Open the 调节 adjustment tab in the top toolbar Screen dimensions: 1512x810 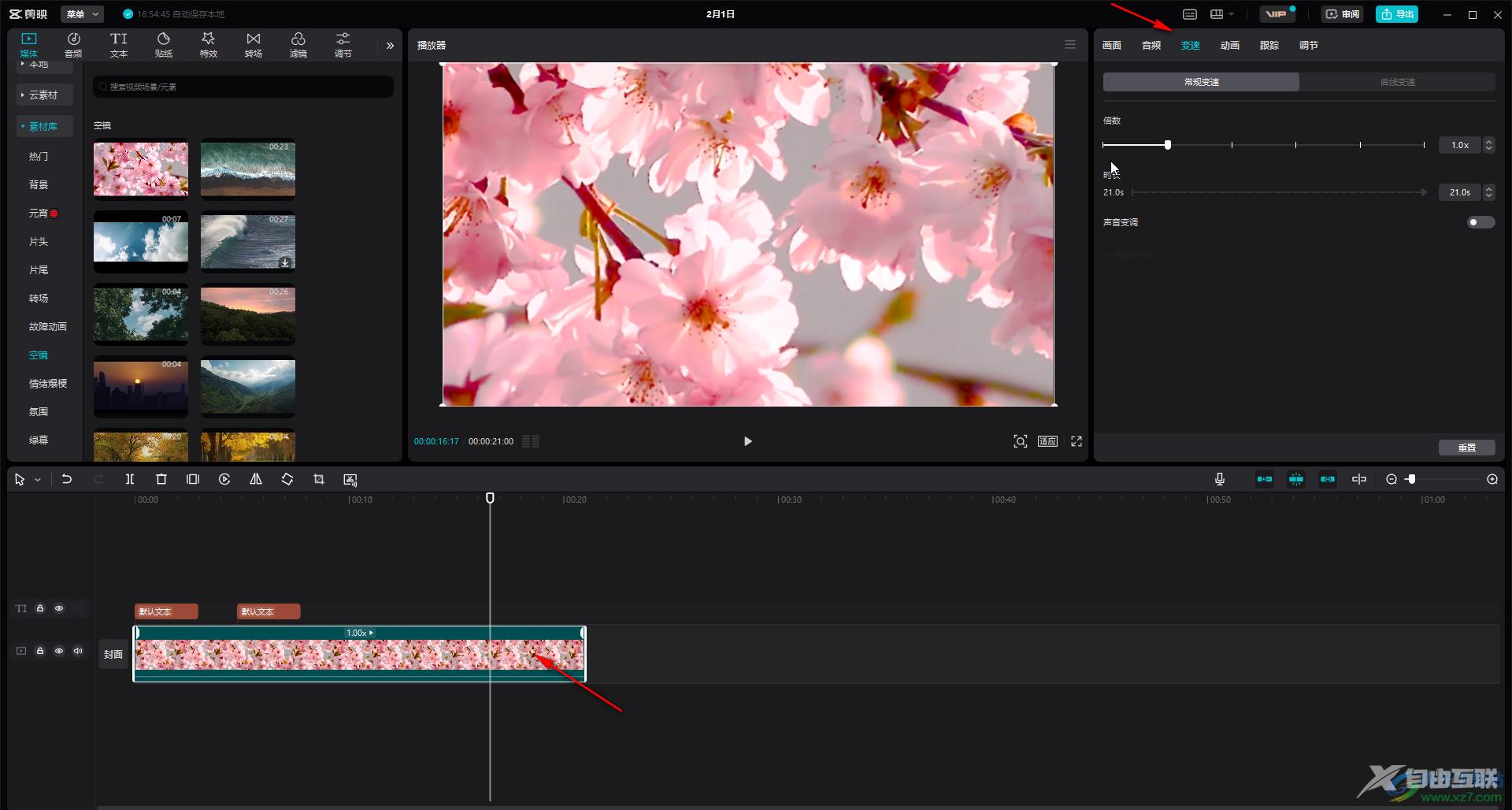coord(343,45)
